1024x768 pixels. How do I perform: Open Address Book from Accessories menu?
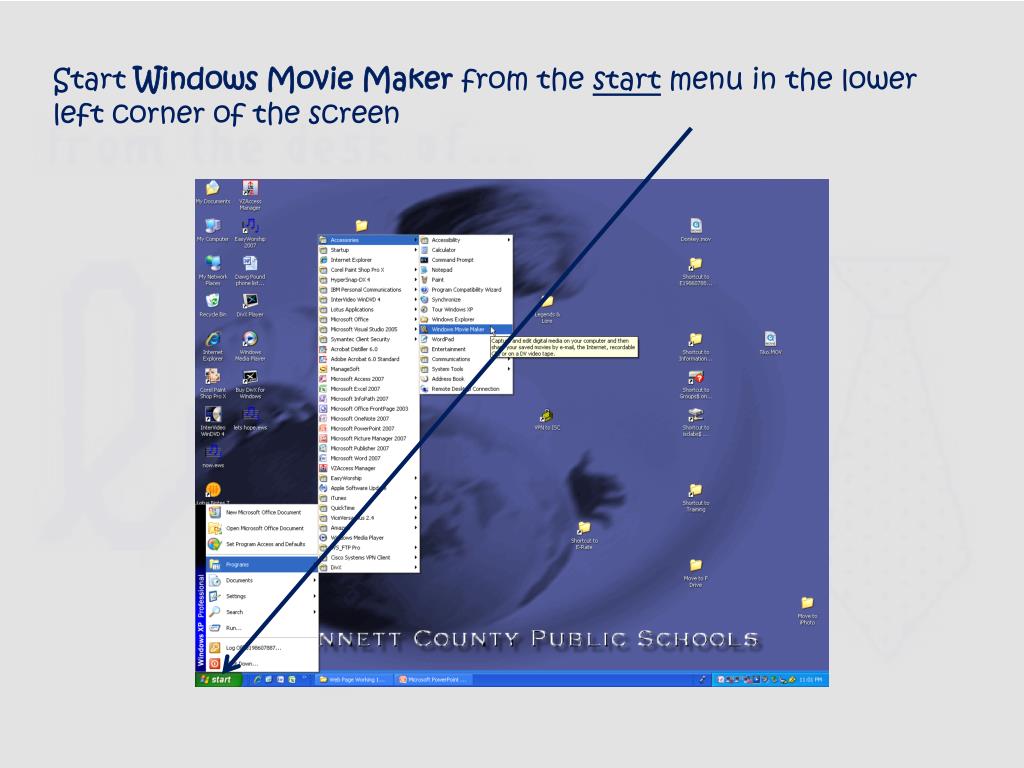[x=466, y=379]
